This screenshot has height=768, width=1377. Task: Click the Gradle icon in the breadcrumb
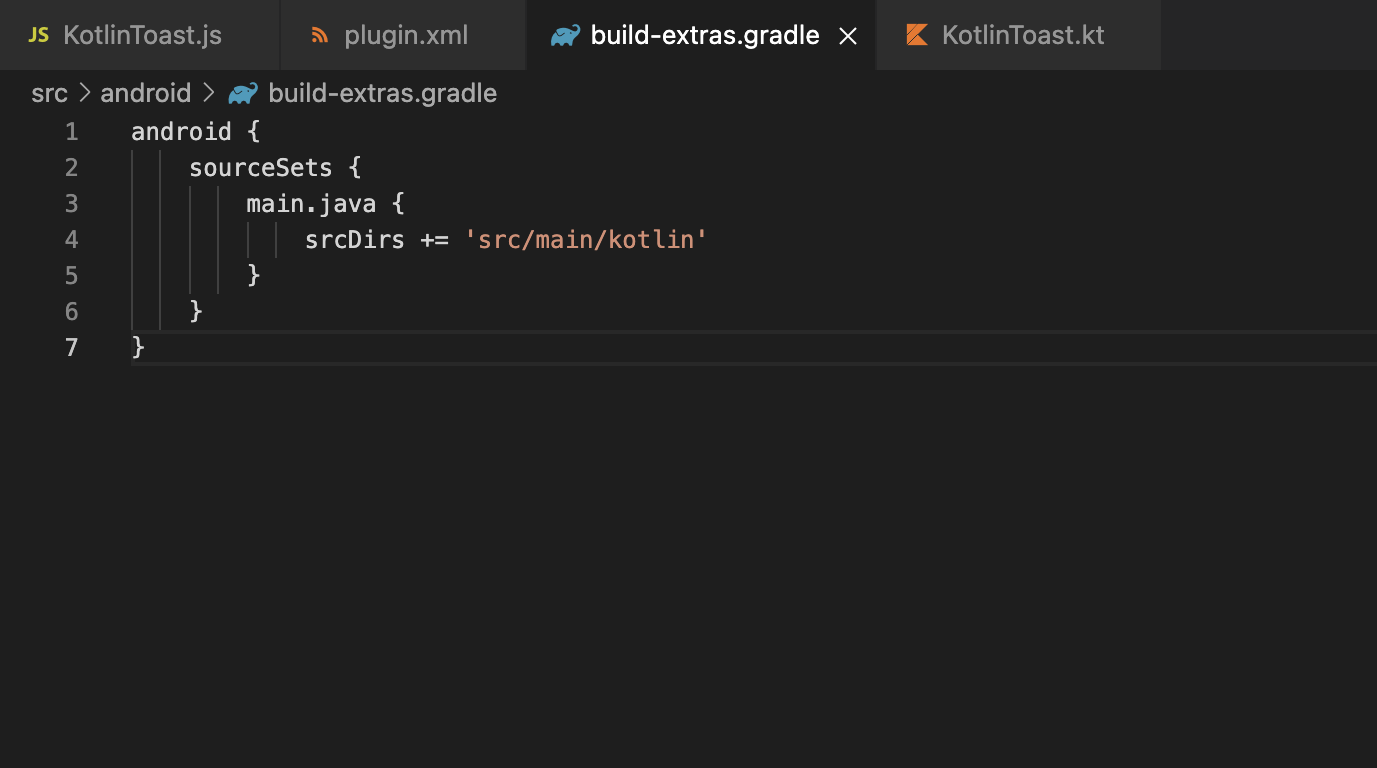tap(243, 94)
